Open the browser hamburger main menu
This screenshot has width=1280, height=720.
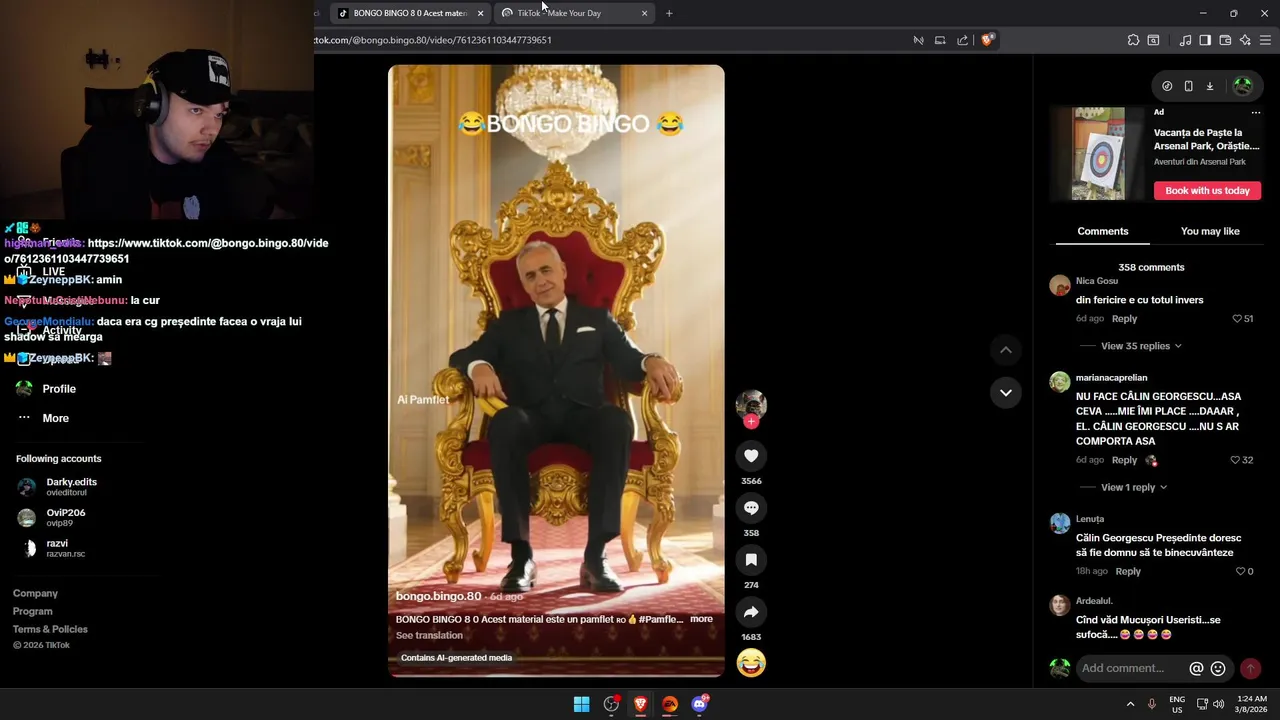(x=1266, y=40)
